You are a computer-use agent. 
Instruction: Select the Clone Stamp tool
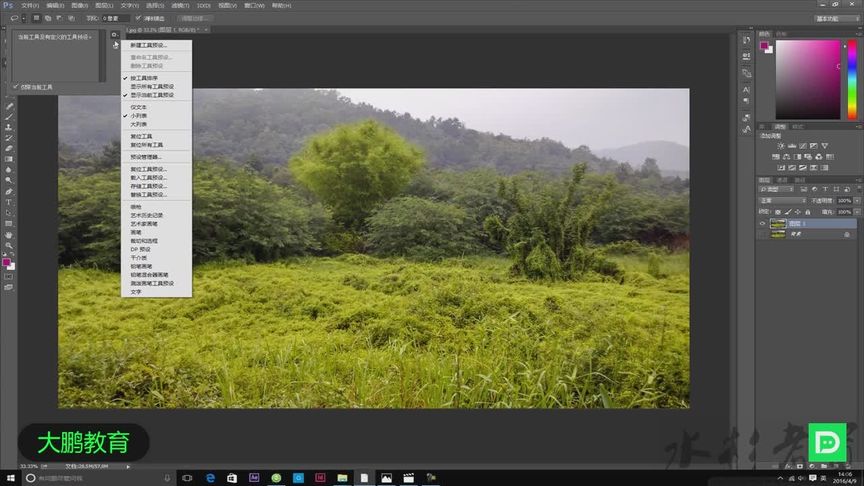[x=9, y=127]
